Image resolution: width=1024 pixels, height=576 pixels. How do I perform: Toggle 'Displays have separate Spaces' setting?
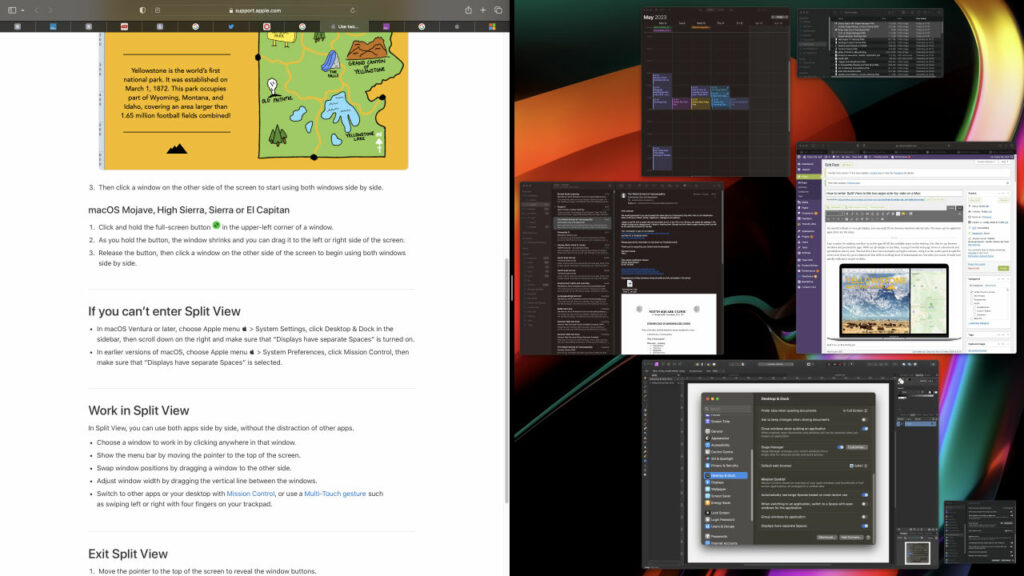coord(864,526)
